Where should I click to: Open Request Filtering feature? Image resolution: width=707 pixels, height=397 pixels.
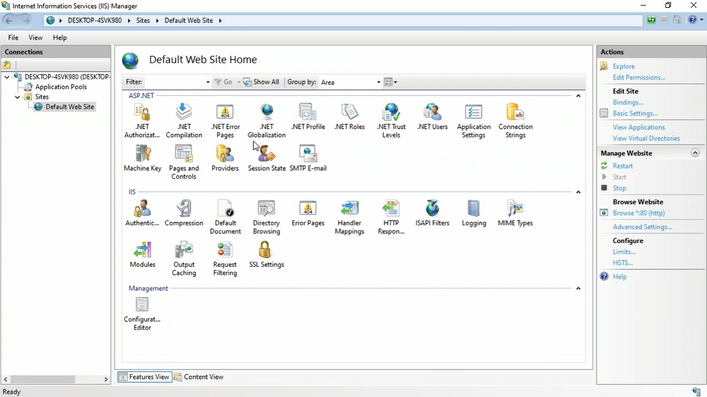tap(225, 259)
